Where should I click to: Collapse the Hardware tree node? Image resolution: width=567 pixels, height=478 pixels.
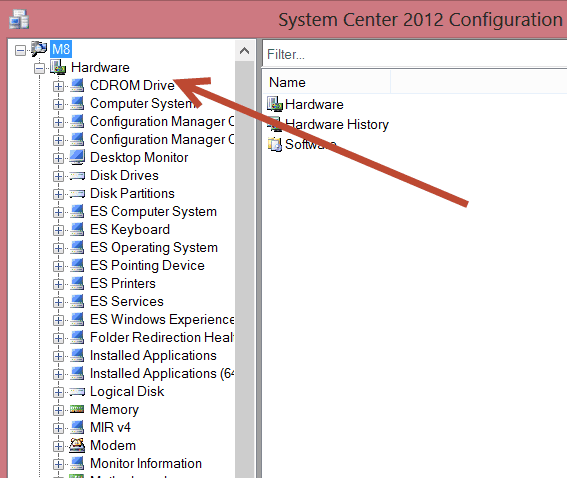point(39,68)
